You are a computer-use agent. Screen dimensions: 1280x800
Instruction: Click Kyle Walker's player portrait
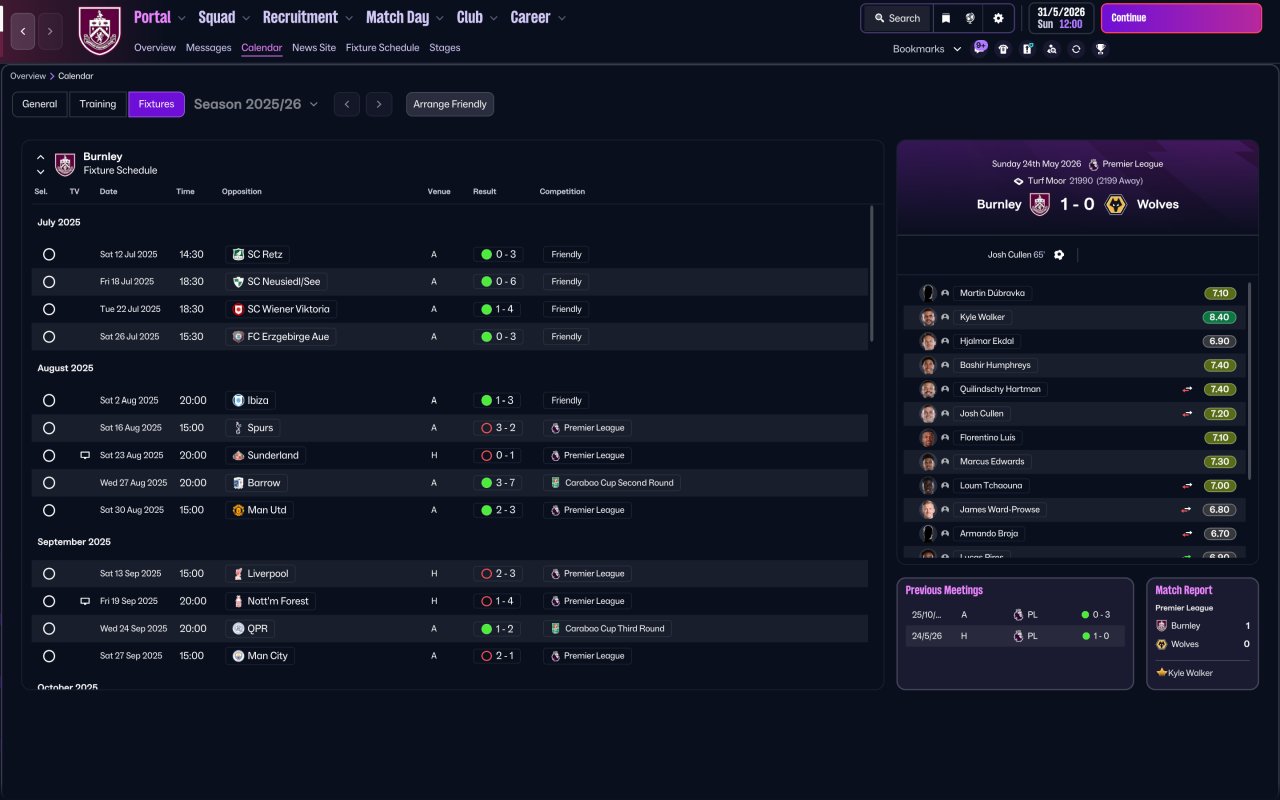click(928, 317)
